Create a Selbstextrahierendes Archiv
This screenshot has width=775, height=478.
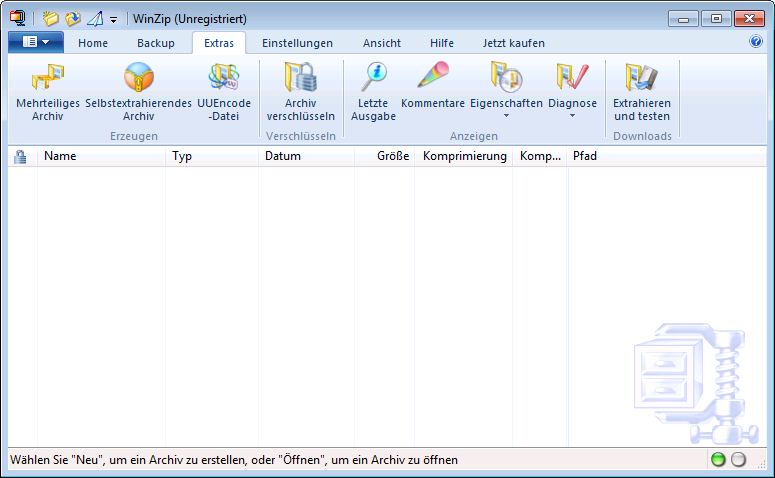pos(138,92)
